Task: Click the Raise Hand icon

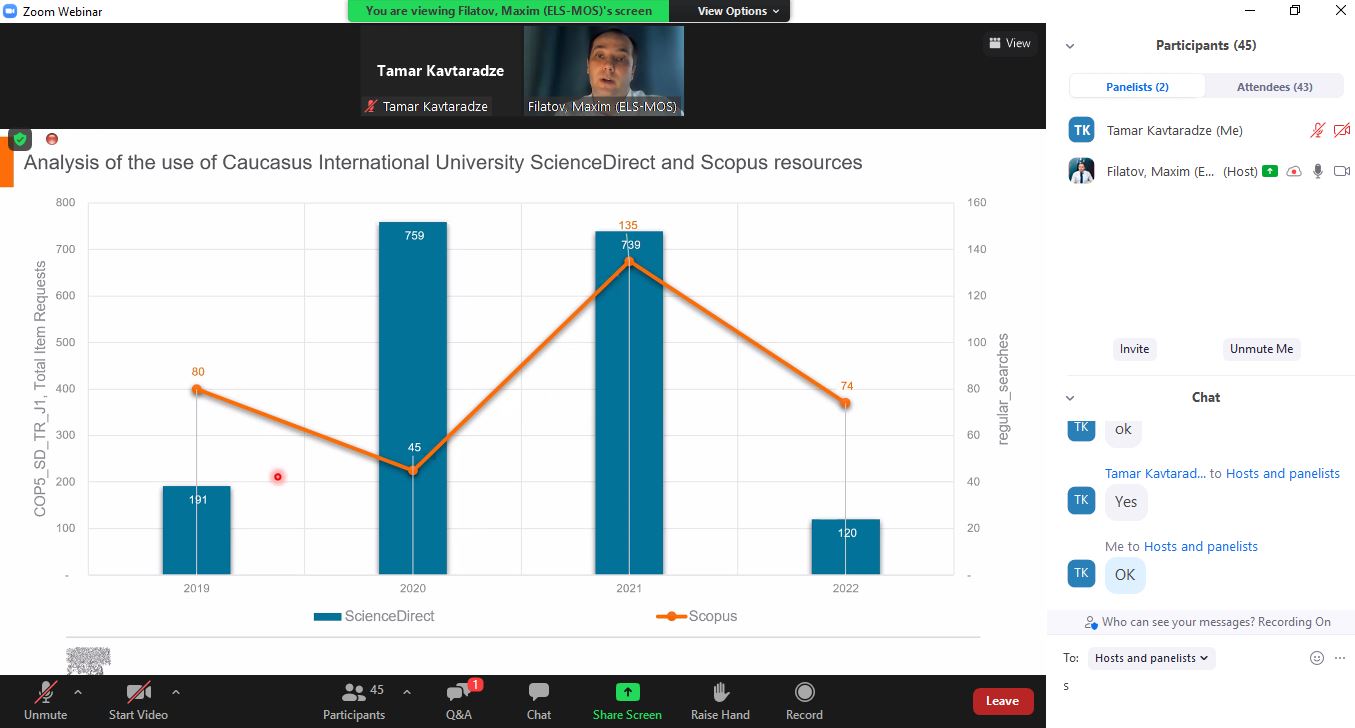Action: point(719,692)
